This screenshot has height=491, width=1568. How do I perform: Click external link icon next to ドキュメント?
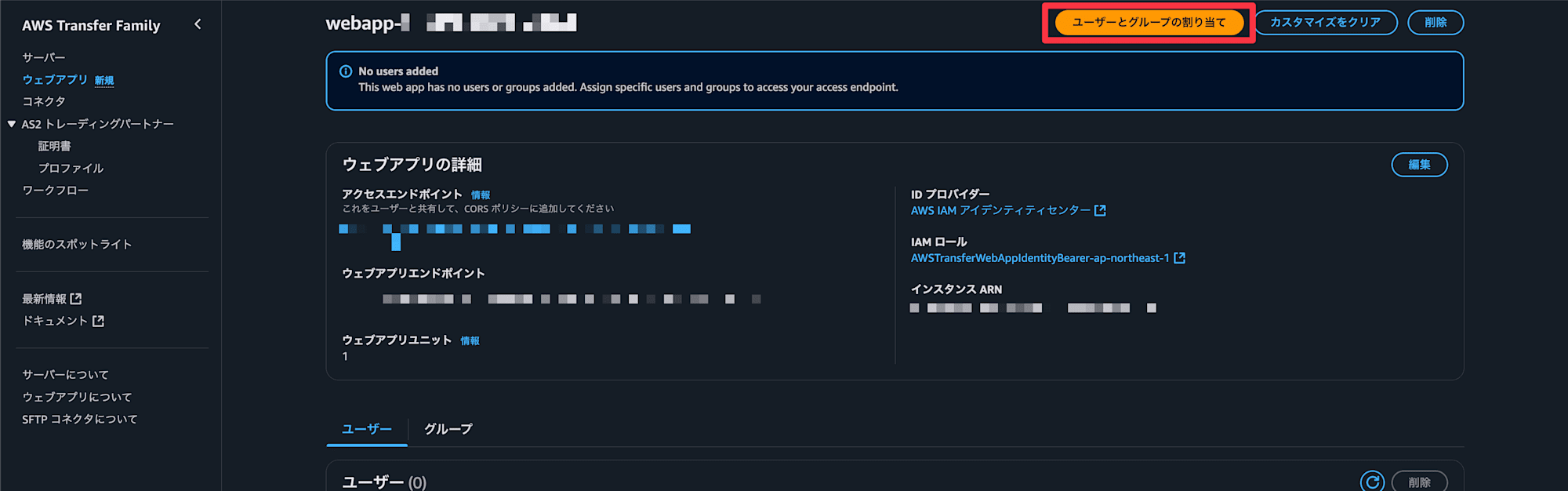click(x=98, y=321)
